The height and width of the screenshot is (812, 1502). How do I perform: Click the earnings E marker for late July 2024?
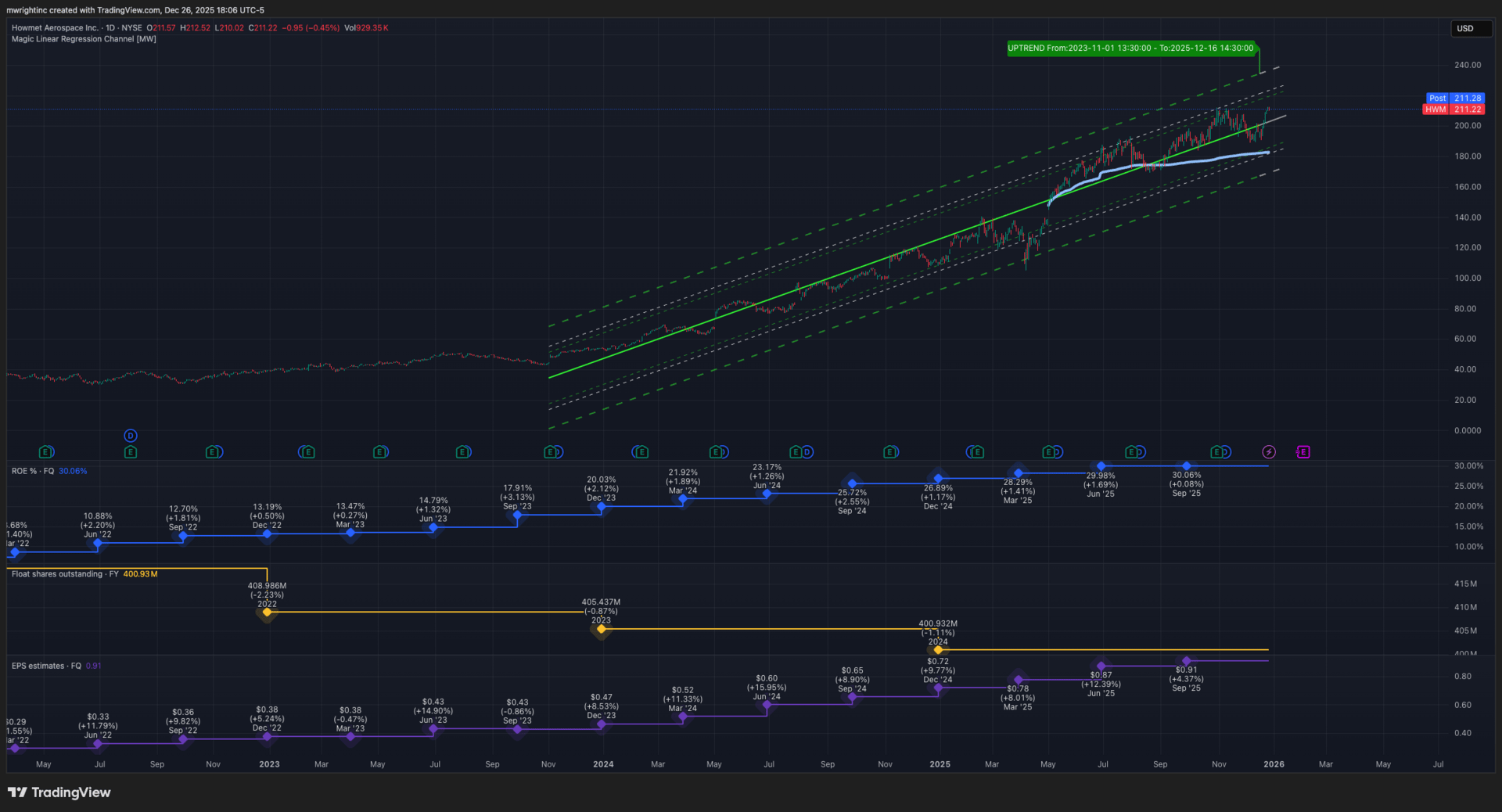coord(796,452)
